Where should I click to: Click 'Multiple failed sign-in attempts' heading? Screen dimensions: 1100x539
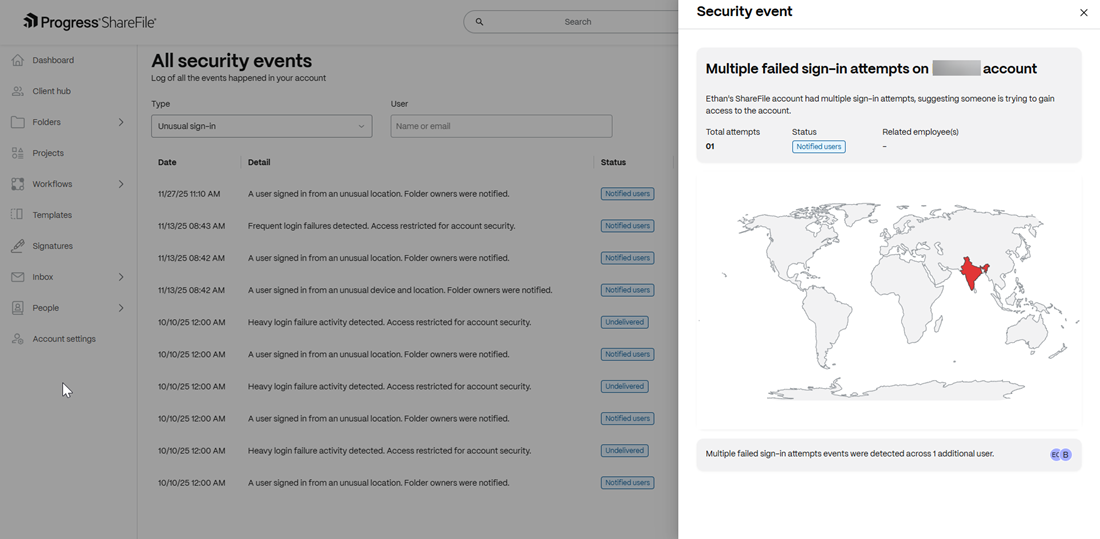tap(871, 69)
